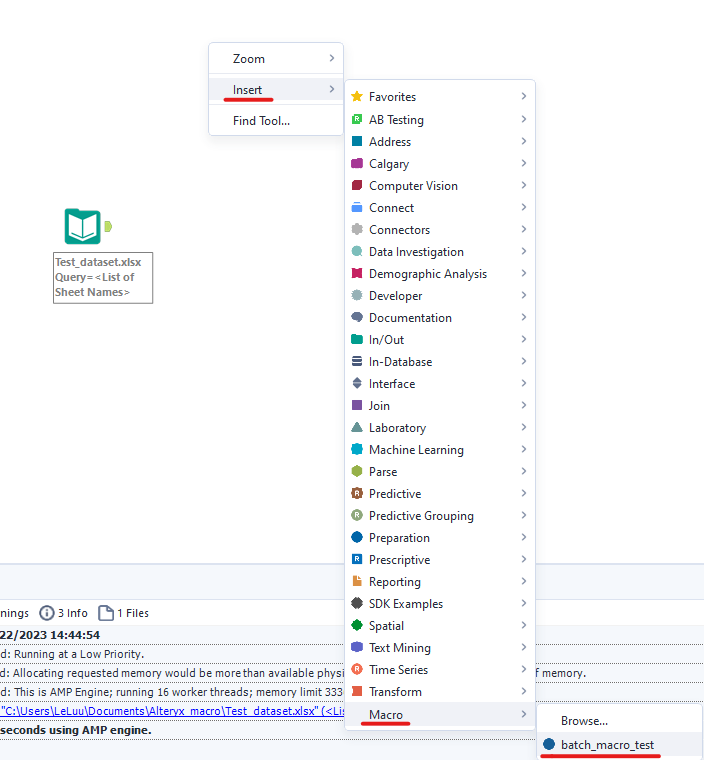
Task: Expand the Transform submenu chevron
Action: 524,691
